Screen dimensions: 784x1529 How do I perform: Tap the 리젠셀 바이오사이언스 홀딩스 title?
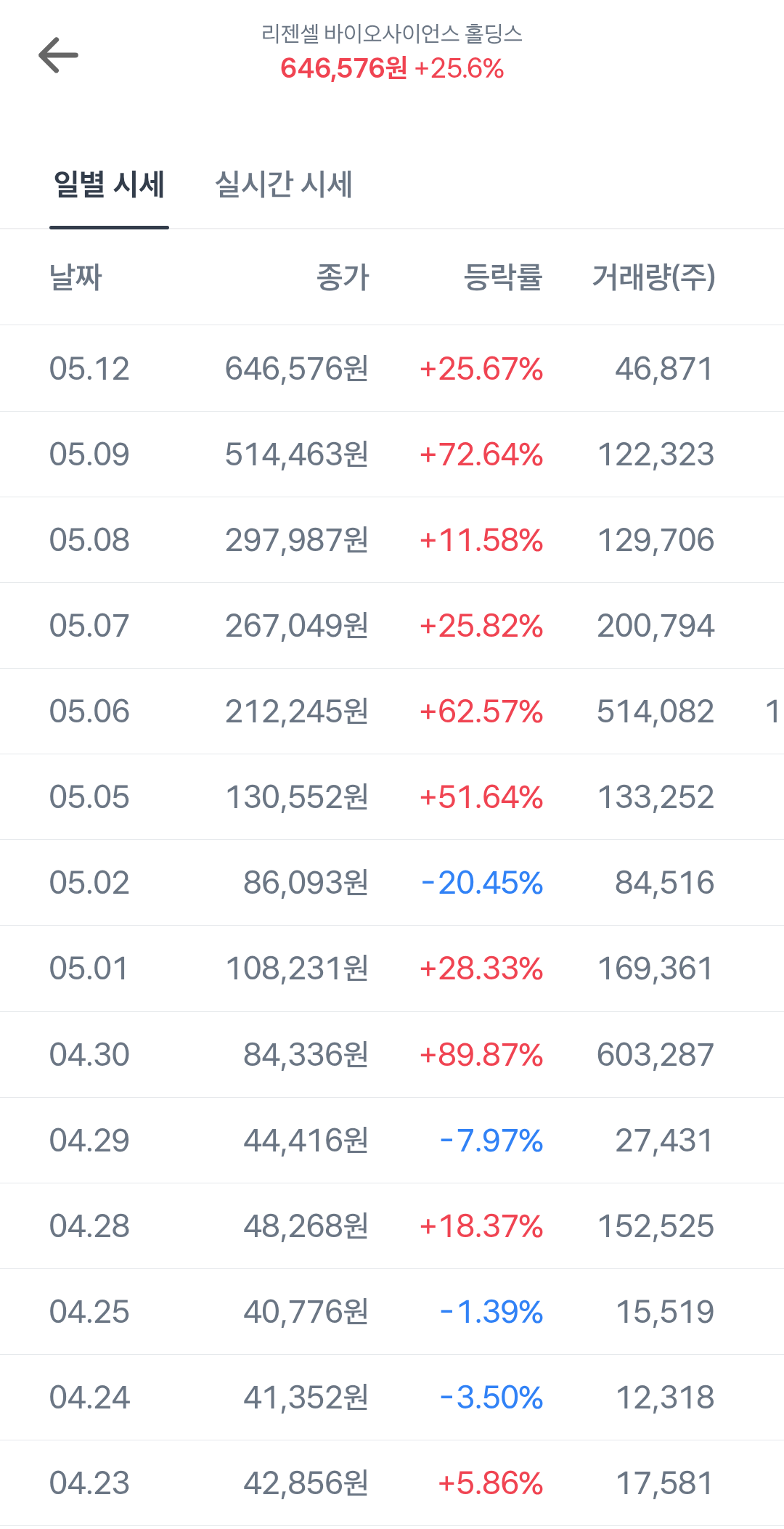(x=392, y=33)
